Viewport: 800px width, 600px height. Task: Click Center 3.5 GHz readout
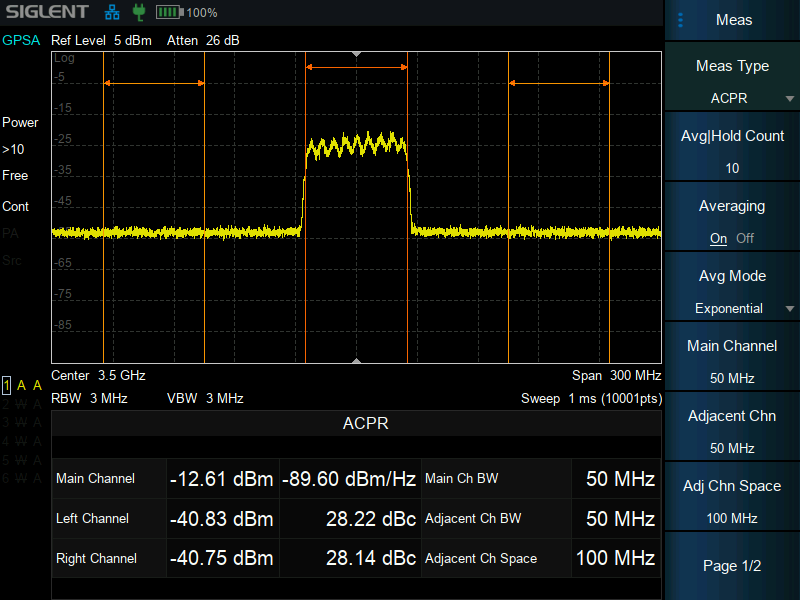coord(98,376)
